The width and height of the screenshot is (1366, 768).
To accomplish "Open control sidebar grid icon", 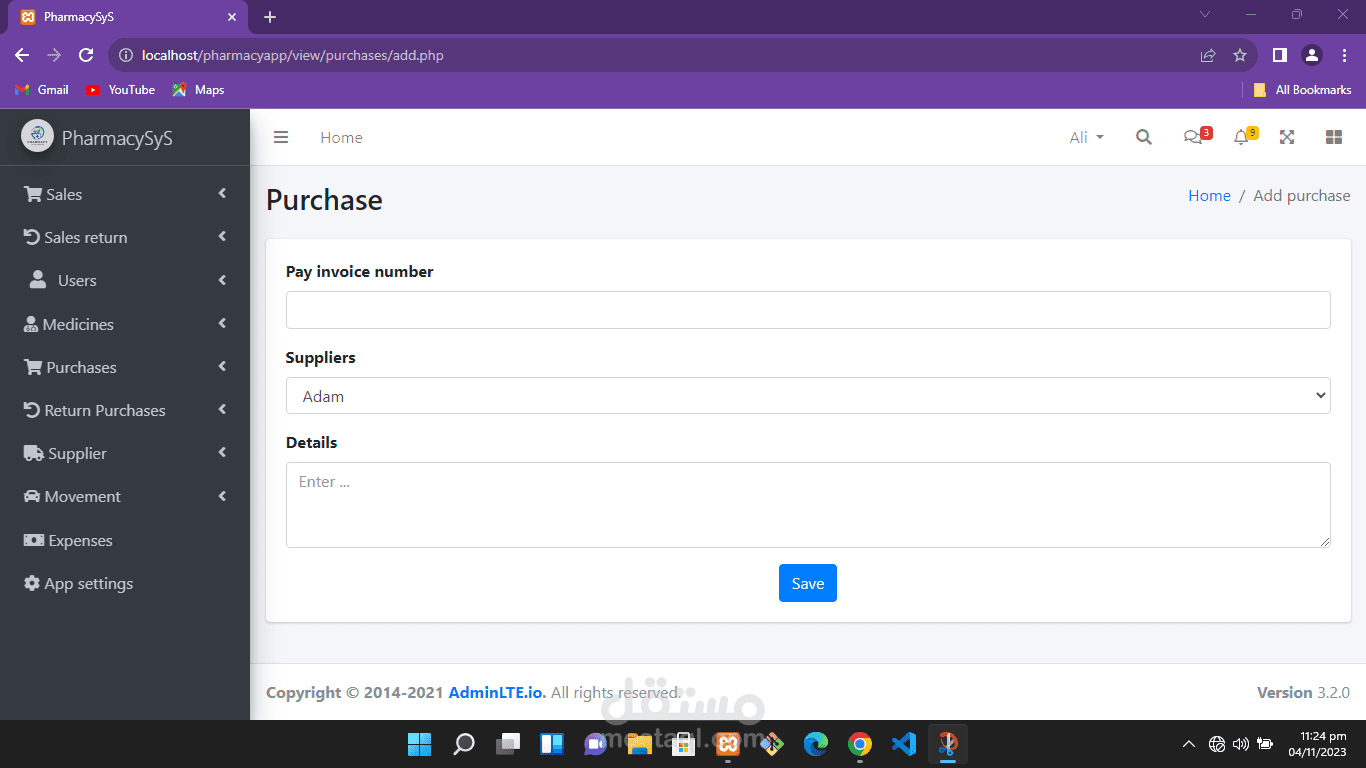I will click(x=1333, y=137).
